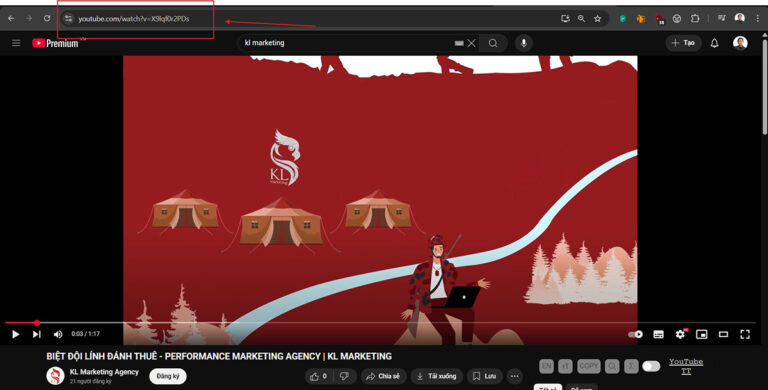Click the sigma Σ extension button
The height and width of the screenshot is (390, 768).
pyautogui.click(x=631, y=366)
